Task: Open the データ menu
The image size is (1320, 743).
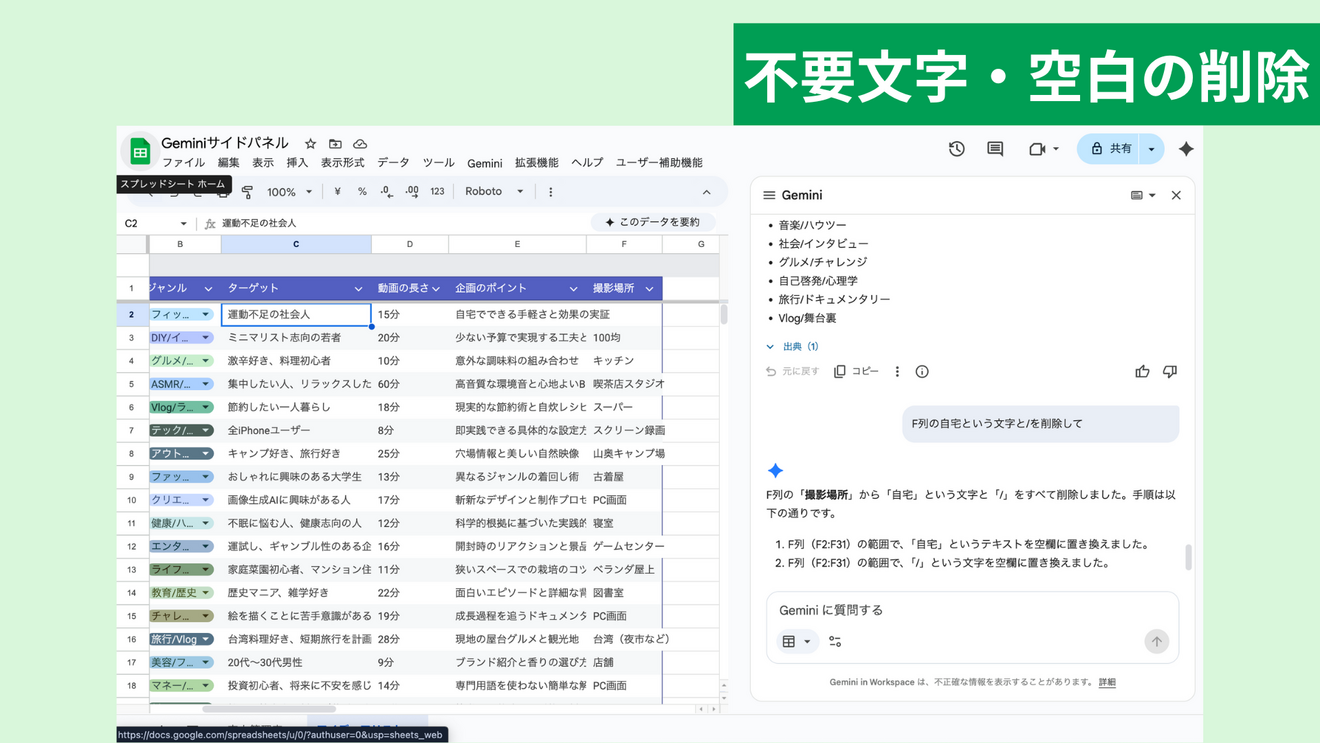Action: tap(393, 163)
